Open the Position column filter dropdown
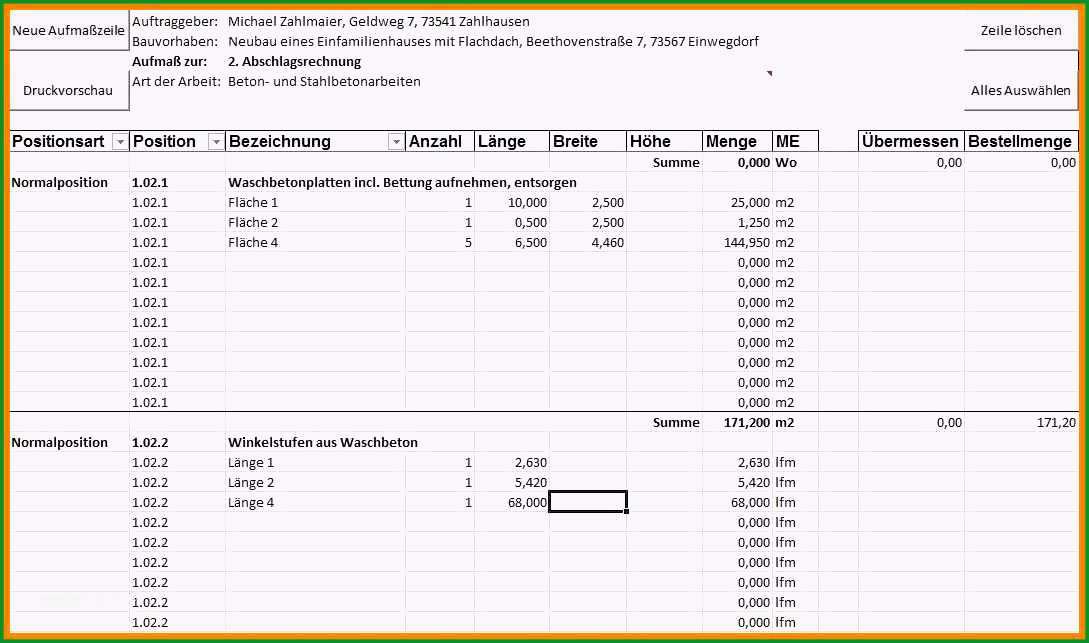This screenshot has height=643, width=1089. point(216,142)
